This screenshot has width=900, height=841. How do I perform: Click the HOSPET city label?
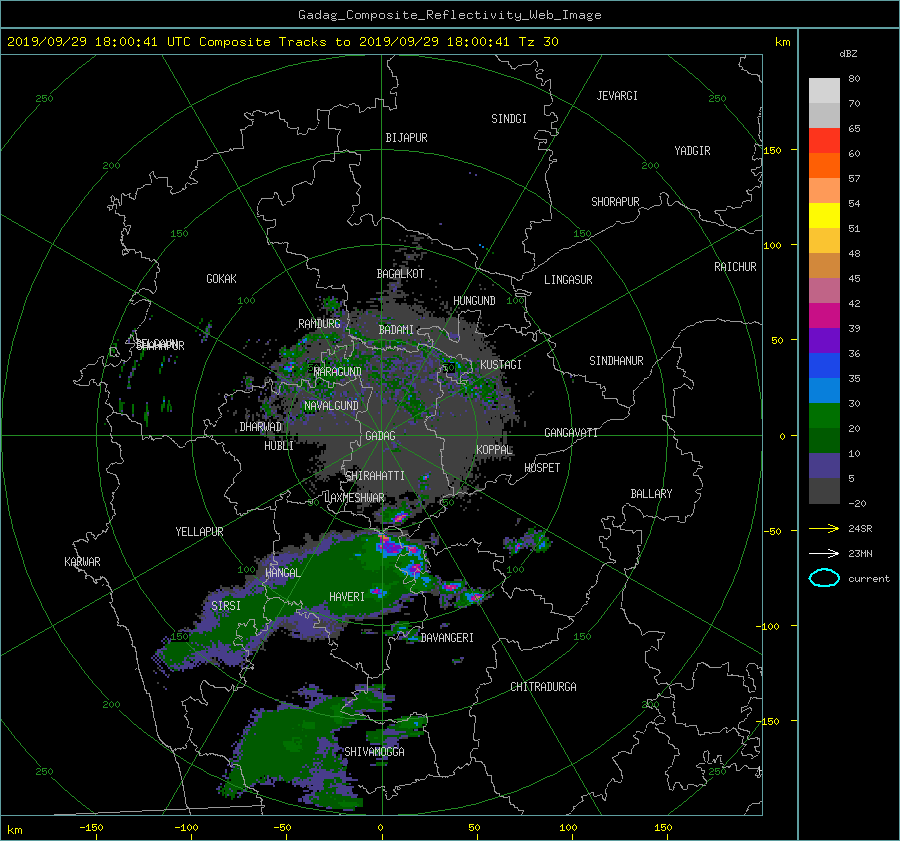point(542,468)
